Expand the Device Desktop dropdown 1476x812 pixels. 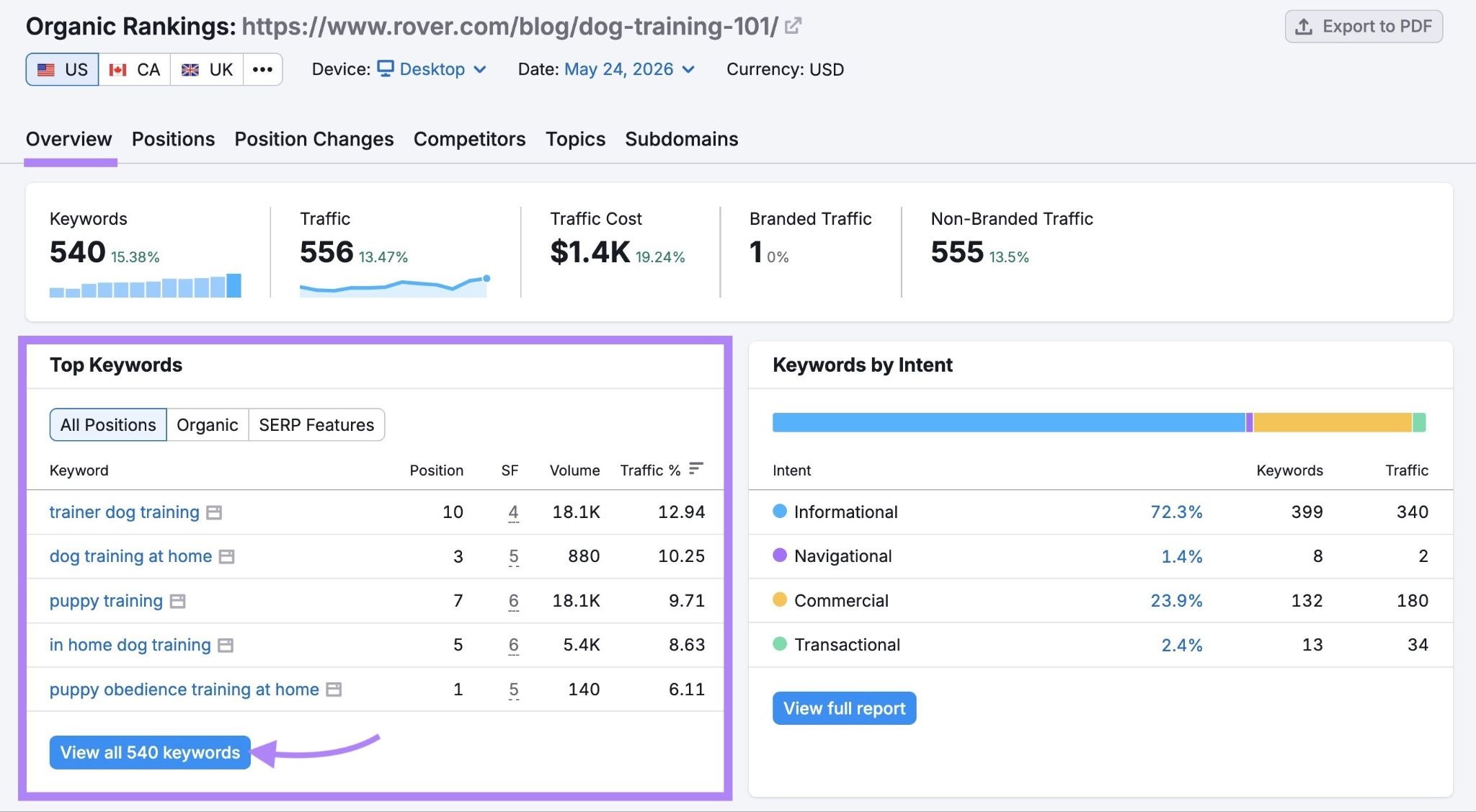[x=432, y=69]
